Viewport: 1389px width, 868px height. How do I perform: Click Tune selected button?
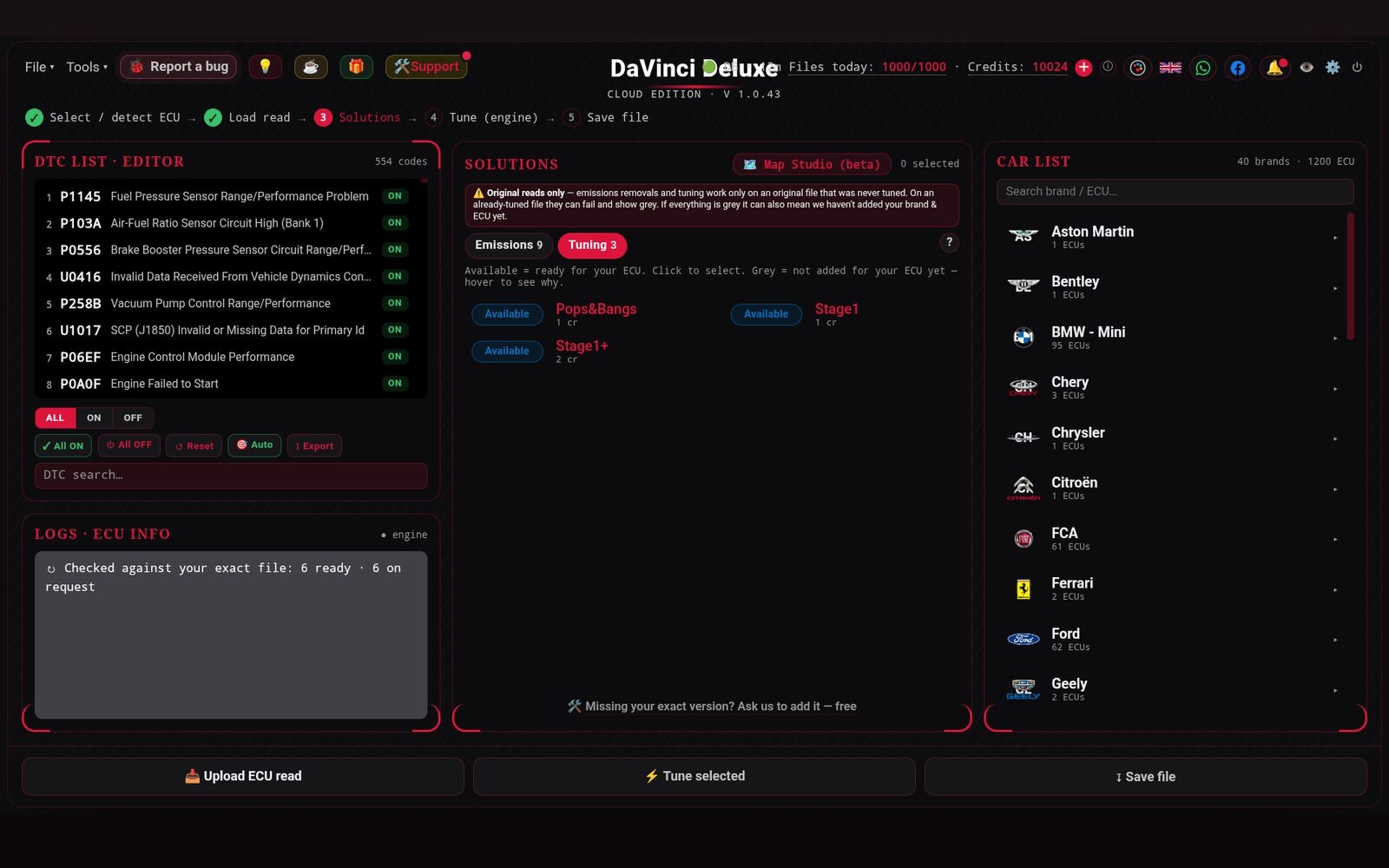coord(694,776)
